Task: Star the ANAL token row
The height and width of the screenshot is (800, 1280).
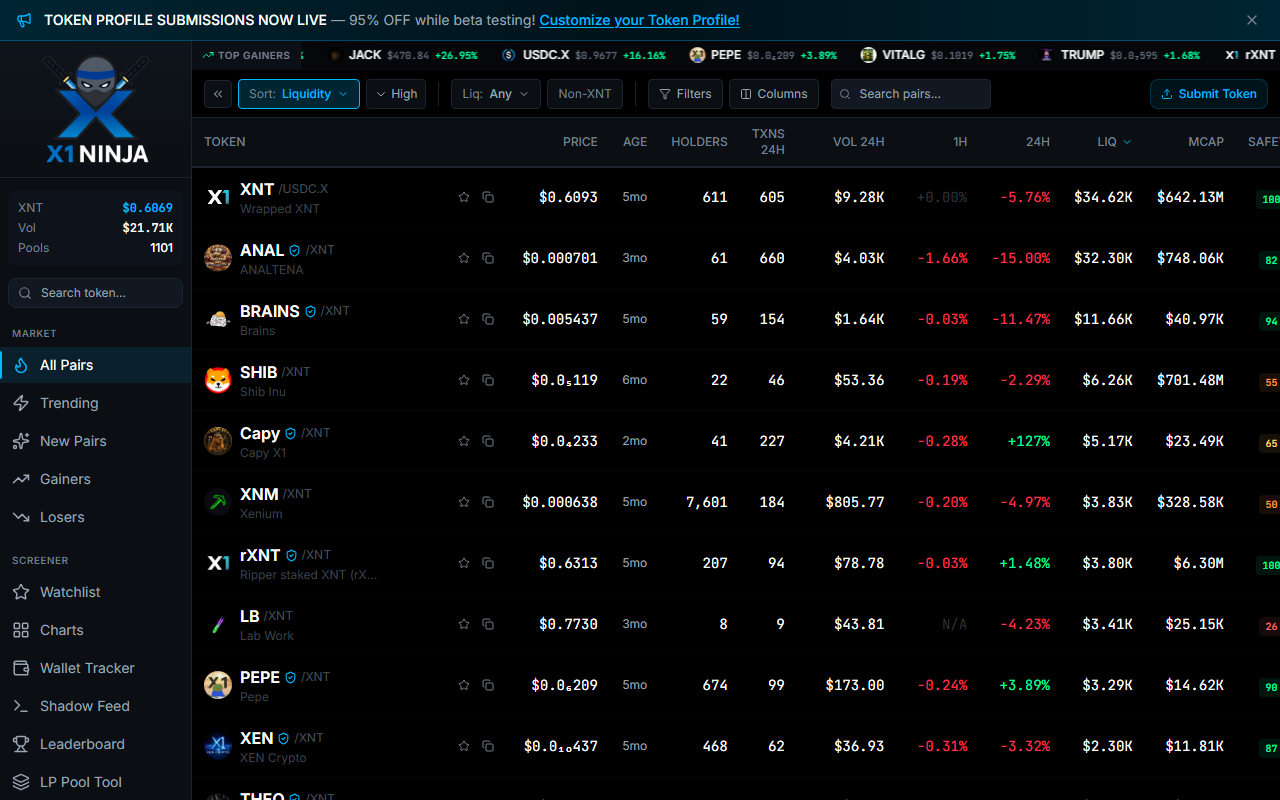Action: (x=464, y=259)
